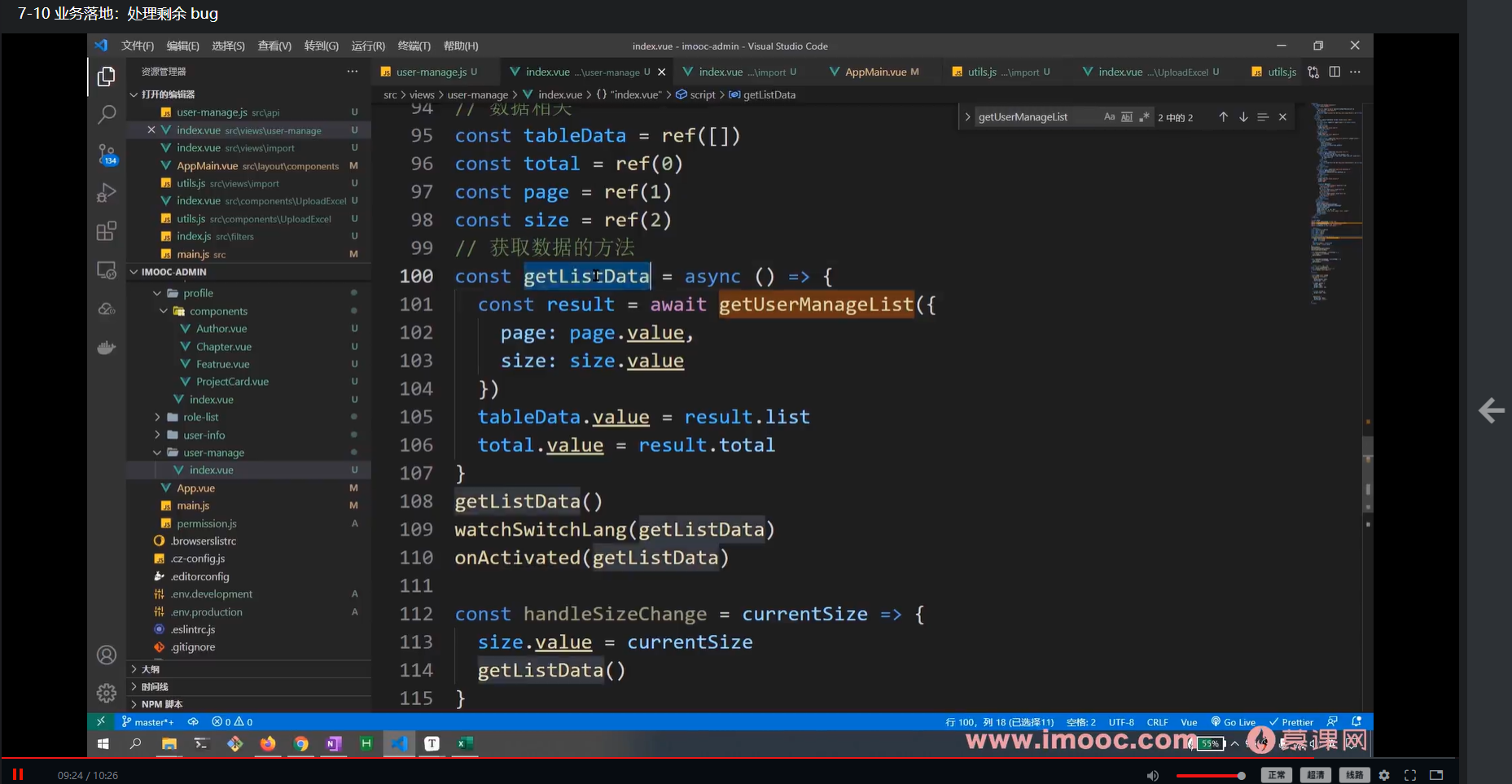1512x784 pixels.
Task: Close the find widget
Action: coord(1282,117)
